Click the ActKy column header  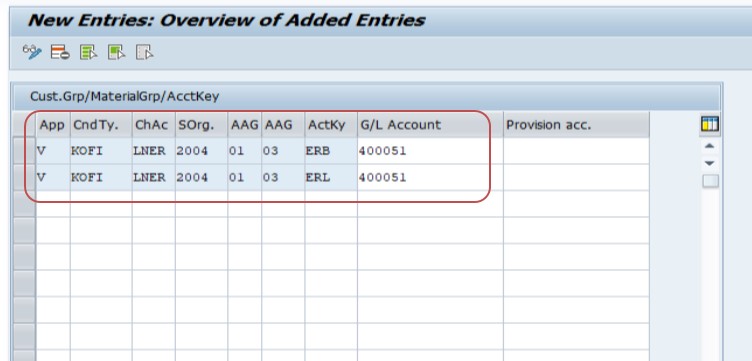[331, 125]
